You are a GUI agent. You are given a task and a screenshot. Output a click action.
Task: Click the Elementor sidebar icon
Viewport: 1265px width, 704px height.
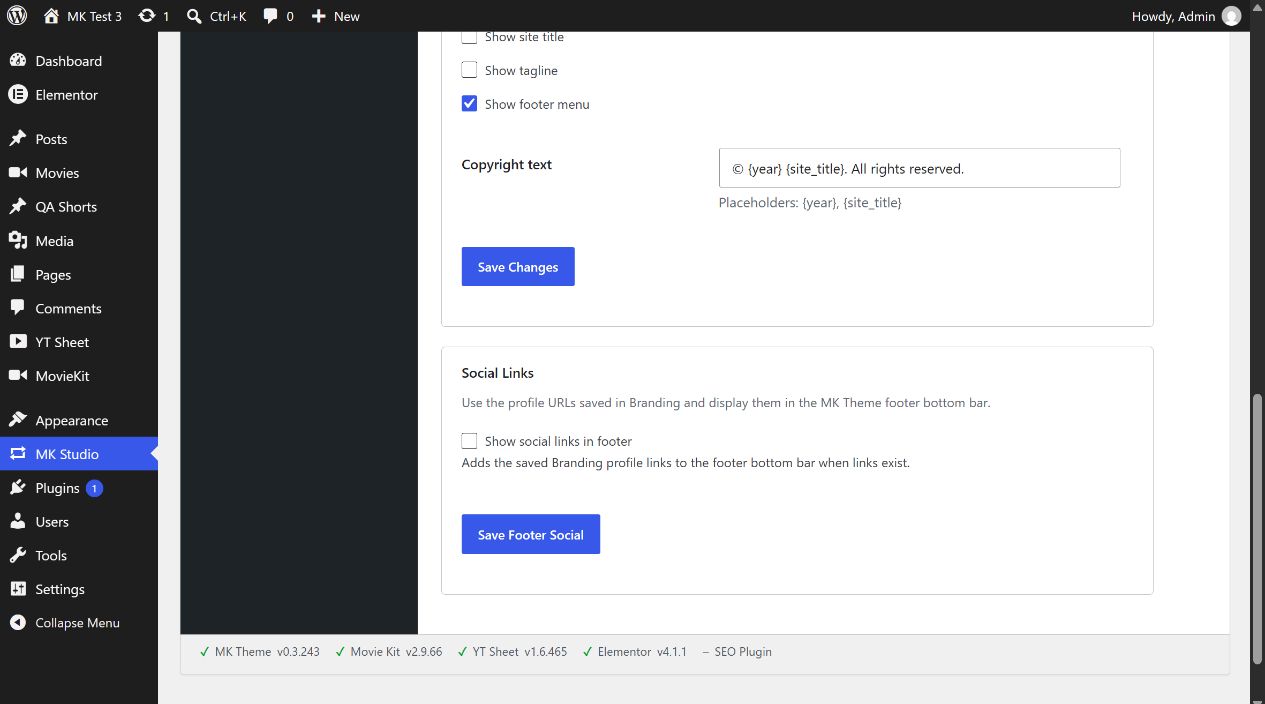[17, 95]
